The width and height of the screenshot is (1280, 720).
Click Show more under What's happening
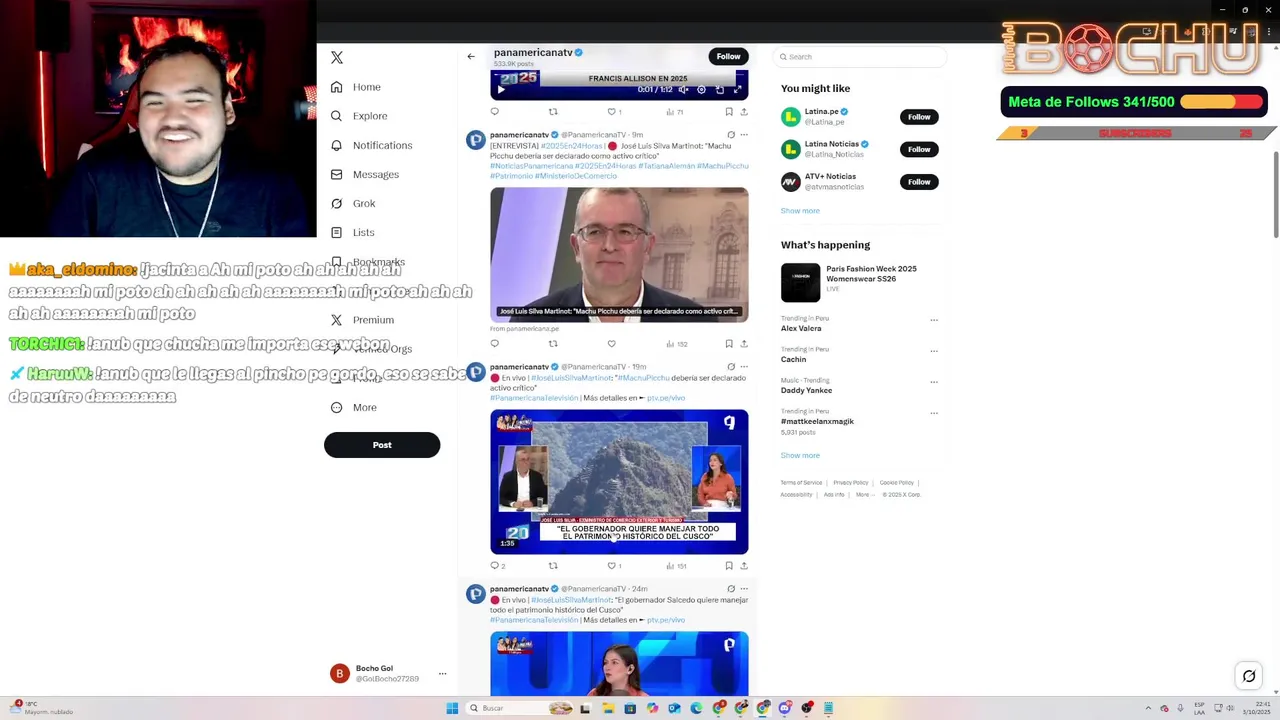point(800,455)
